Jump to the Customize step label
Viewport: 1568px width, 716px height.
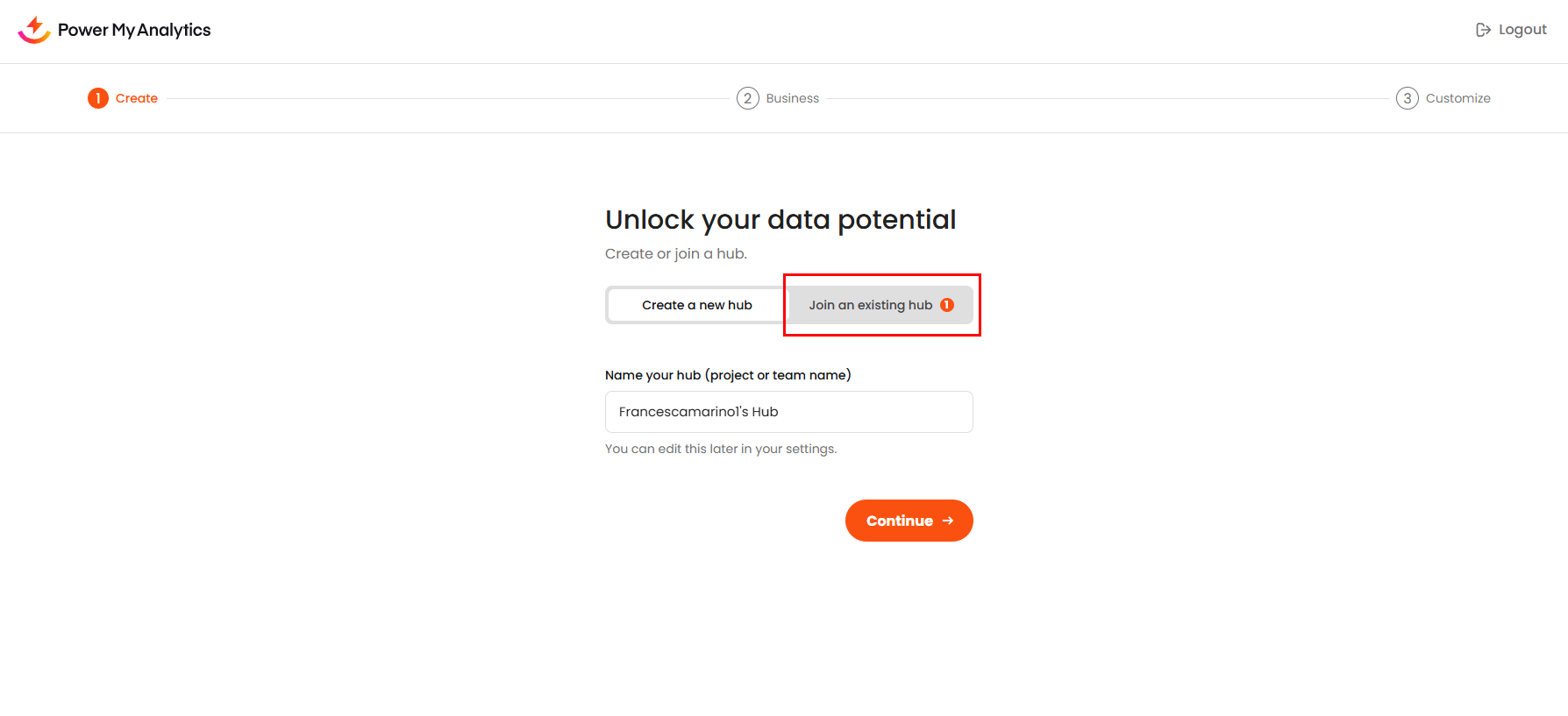click(x=1458, y=98)
